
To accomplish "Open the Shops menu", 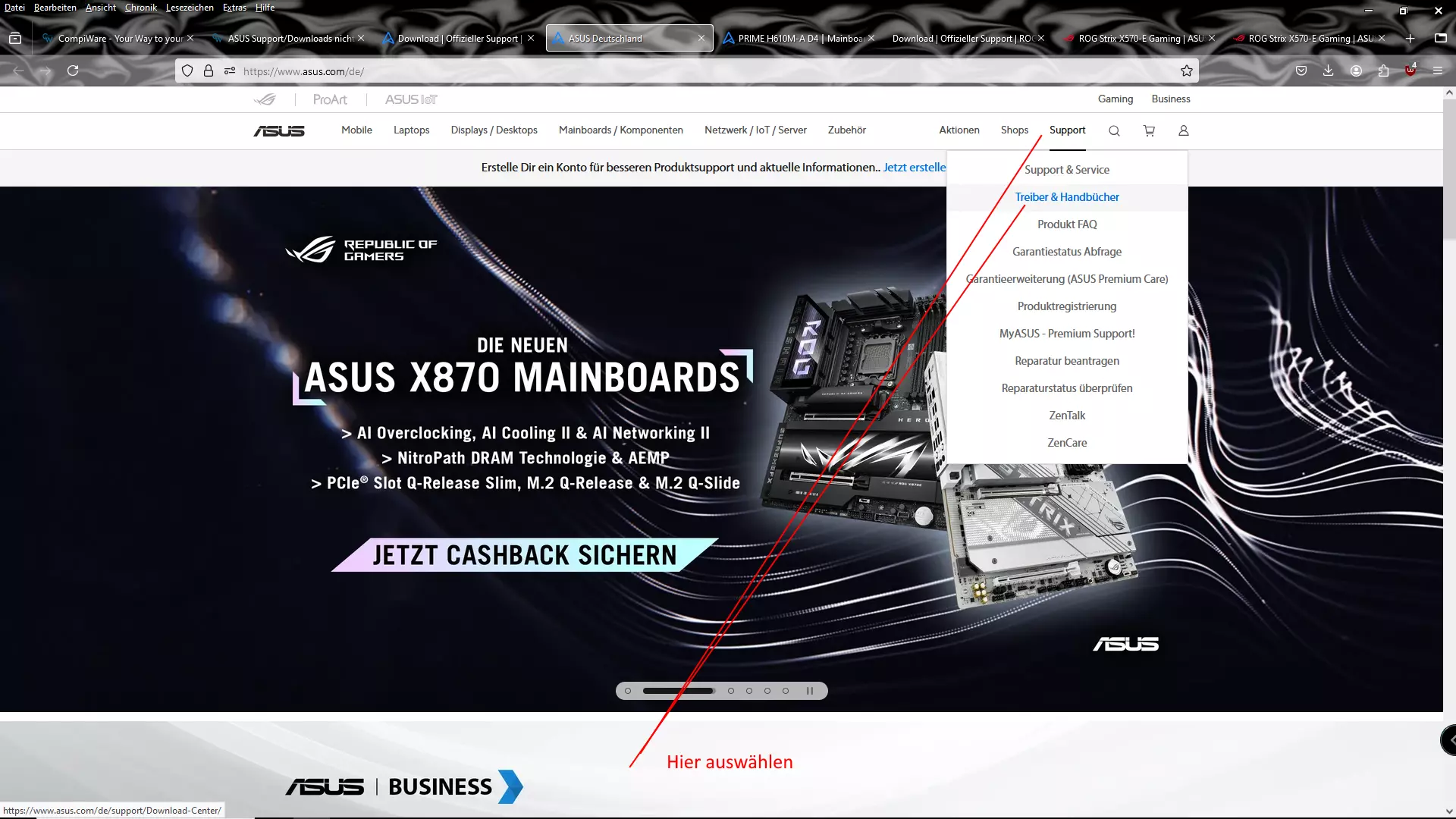I will point(1015,130).
